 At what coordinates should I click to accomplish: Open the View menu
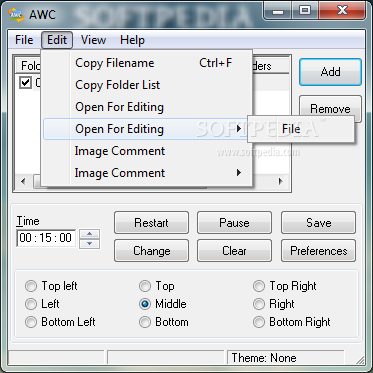93,40
